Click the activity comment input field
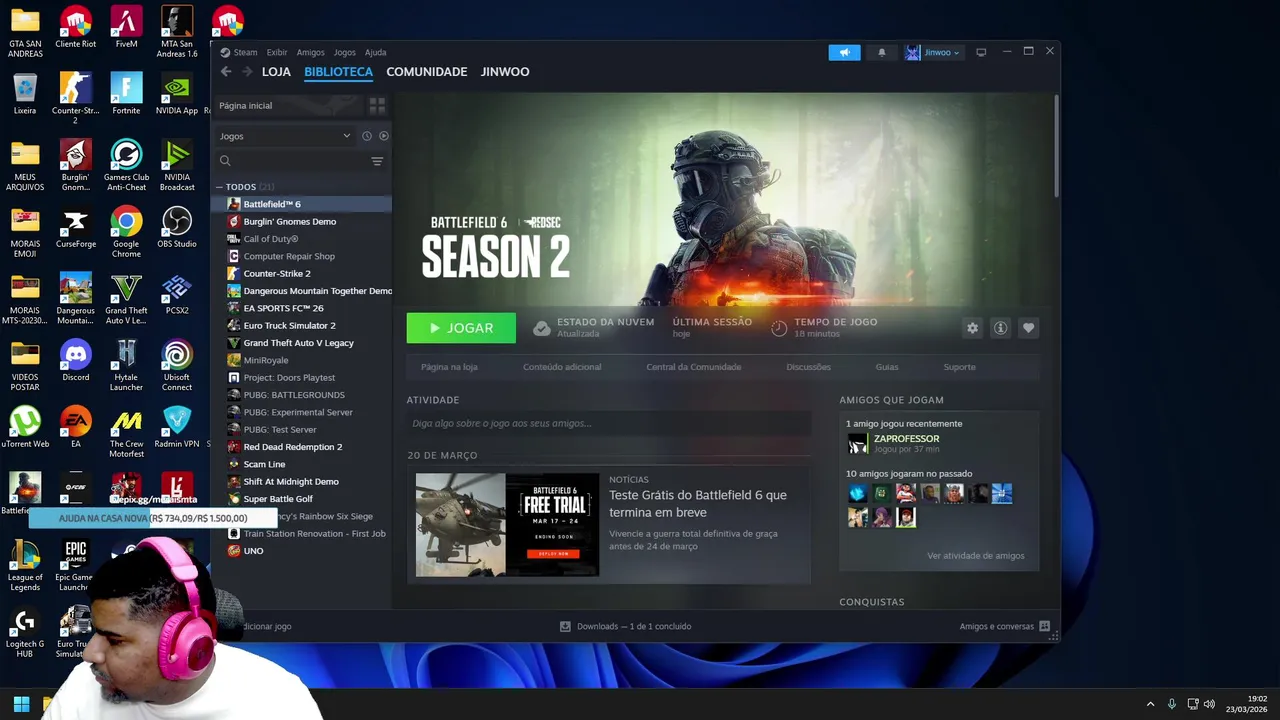Image resolution: width=1280 pixels, height=720 pixels. 609,423
